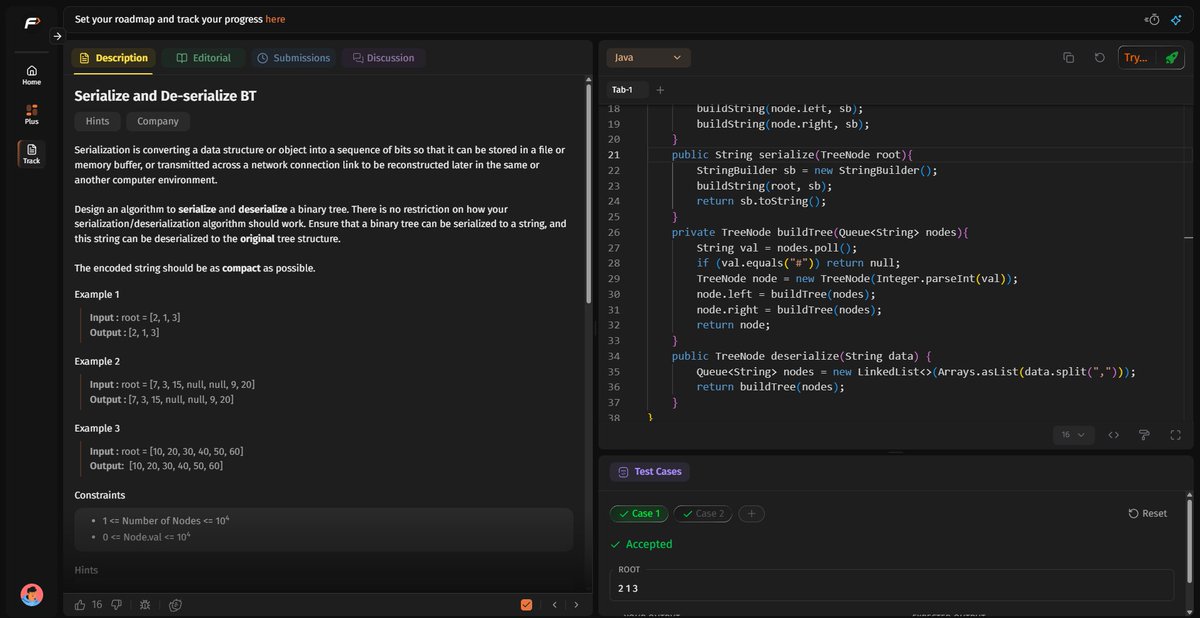Submit the solution with the green rocket icon
Viewport: 1200px width, 618px height.
coord(1170,58)
